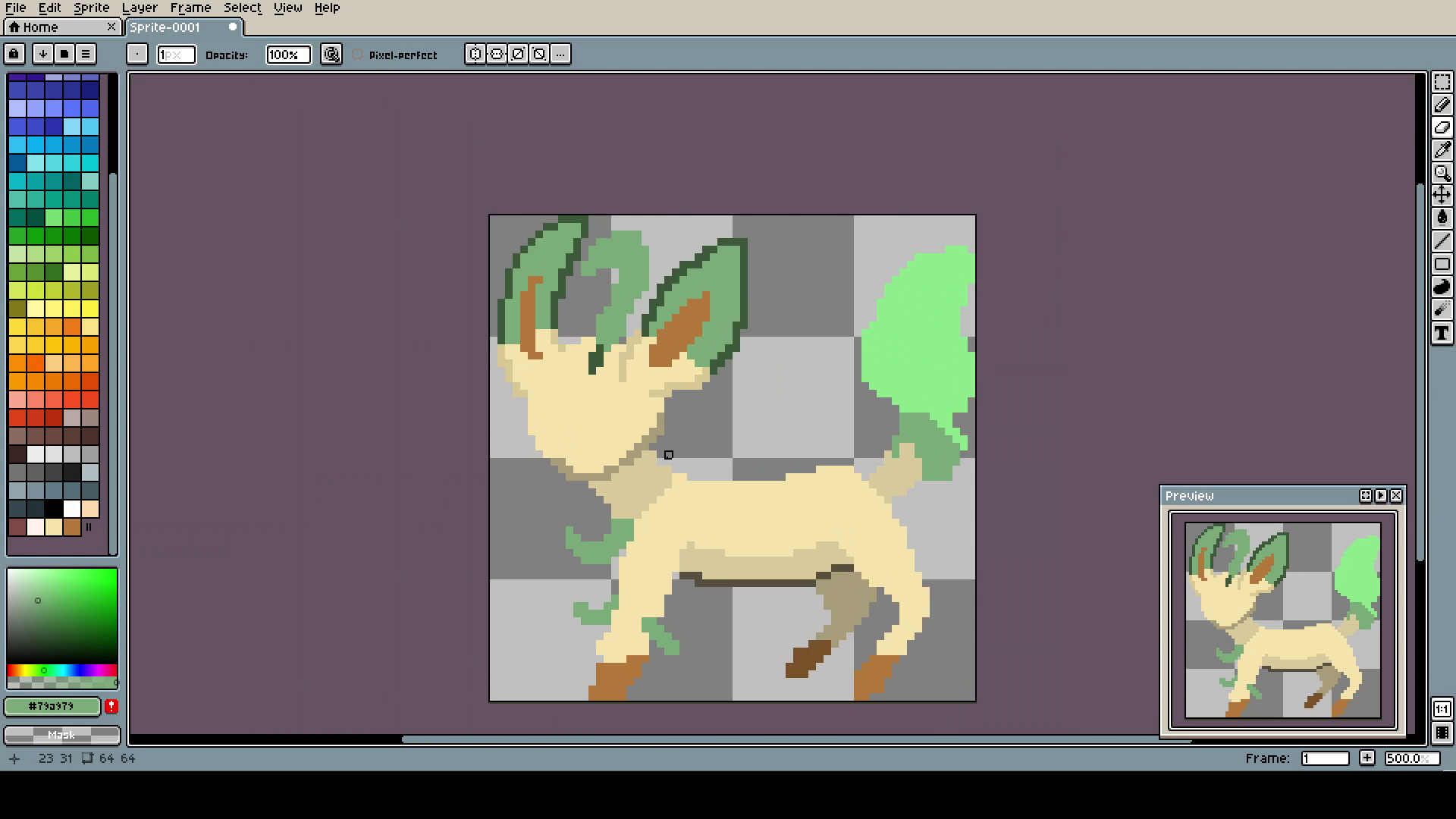Image resolution: width=1456 pixels, height=819 pixels.
Task: Toggle the timeline button
Action: tap(1442, 733)
